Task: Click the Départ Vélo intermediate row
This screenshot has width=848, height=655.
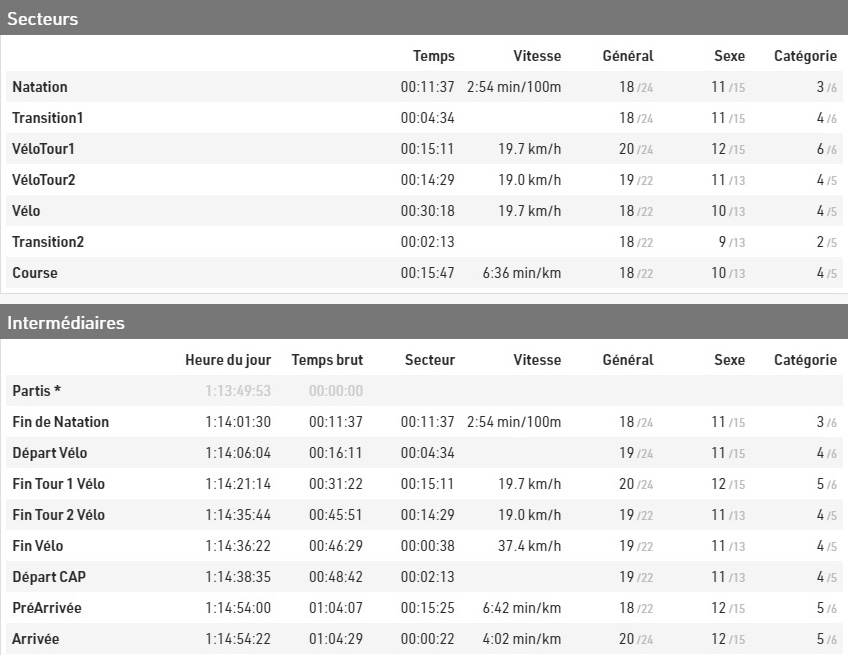Action: [424, 453]
